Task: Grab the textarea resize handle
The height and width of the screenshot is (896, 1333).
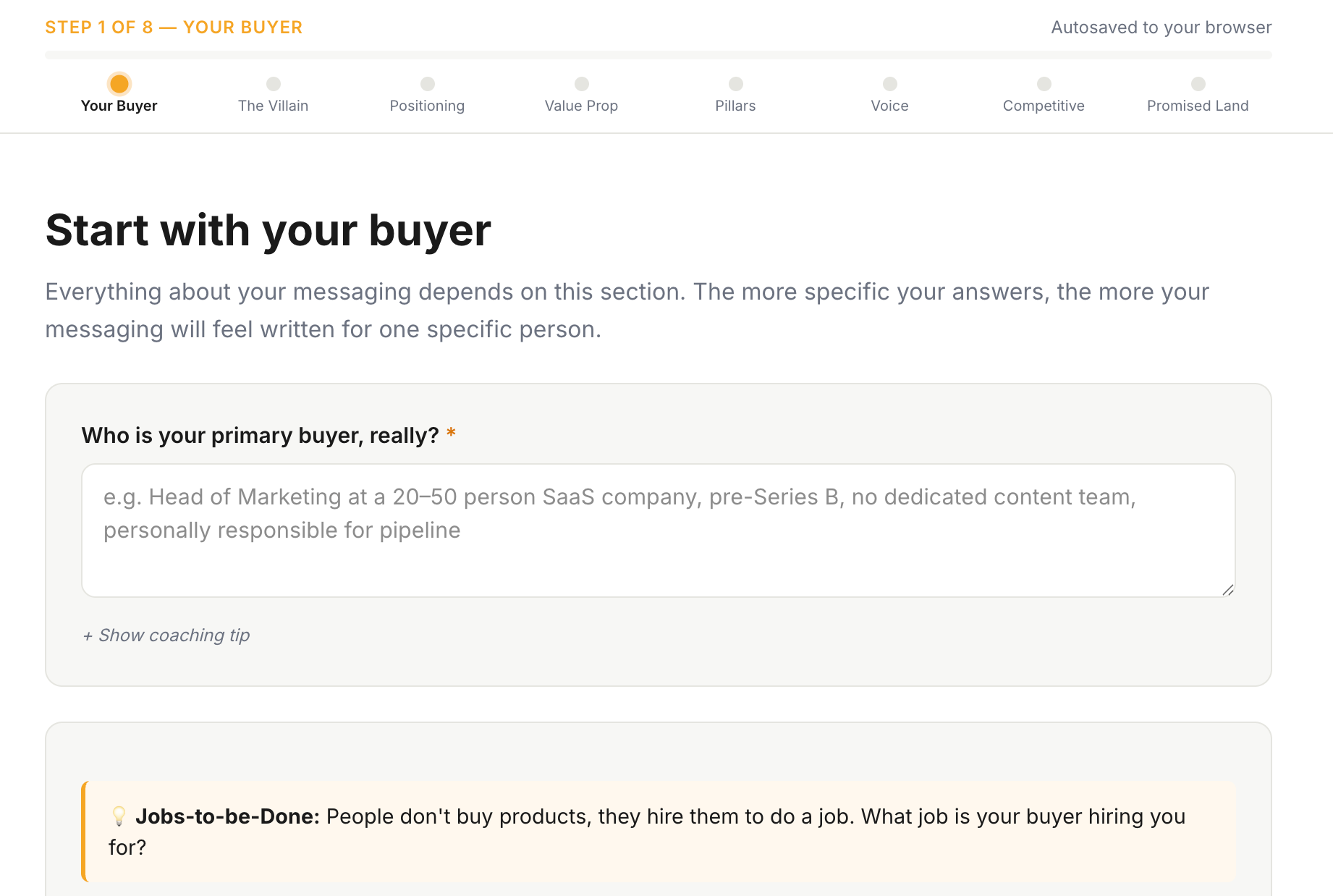Action: click(x=1227, y=590)
